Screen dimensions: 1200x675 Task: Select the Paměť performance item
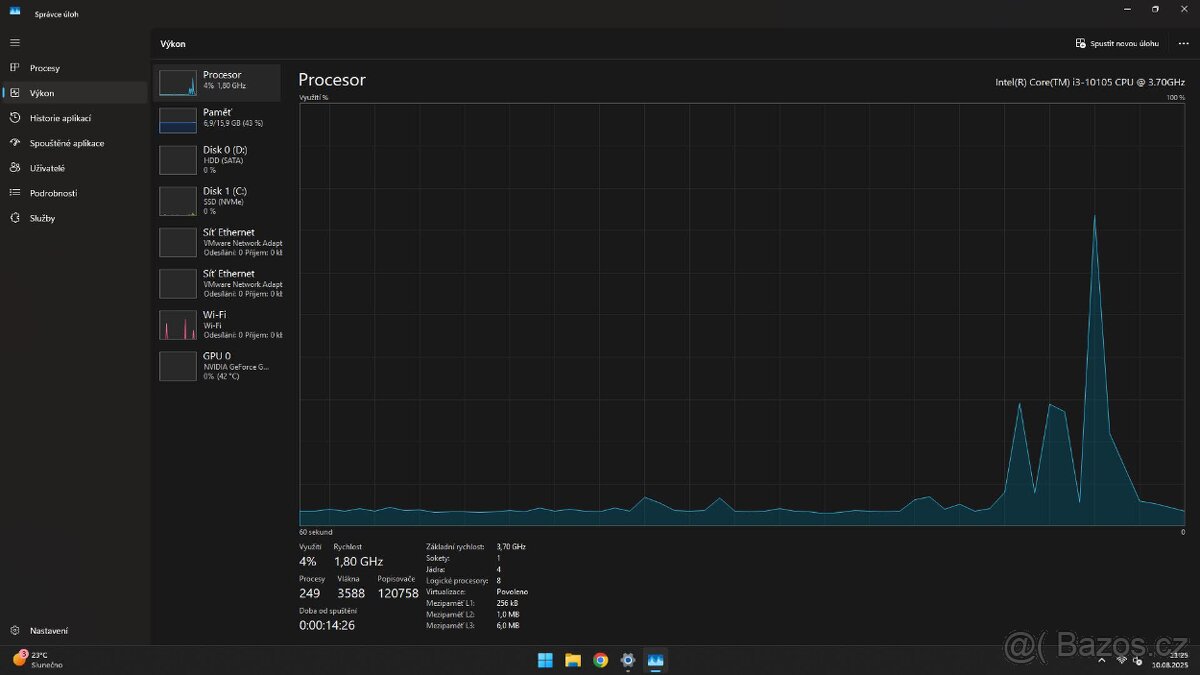point(218,118)
